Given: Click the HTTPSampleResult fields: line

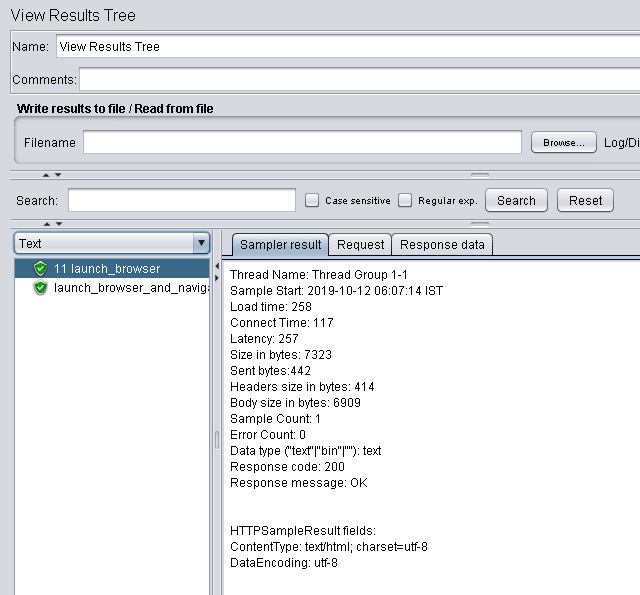Looking at the screenshot, I should coord(303,531).
